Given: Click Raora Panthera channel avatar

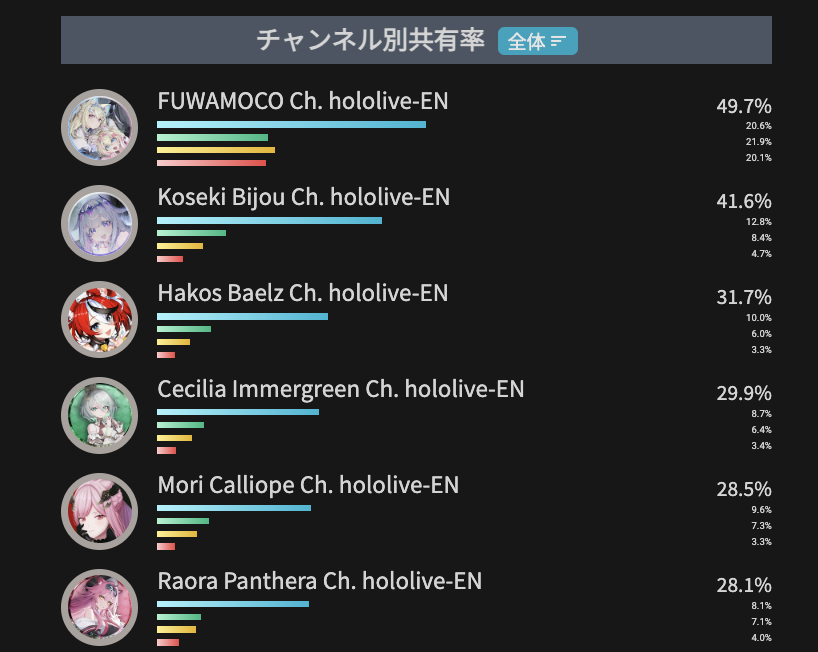Looking at the screenshot, I should pyautogui.click(x=100, y=607).
